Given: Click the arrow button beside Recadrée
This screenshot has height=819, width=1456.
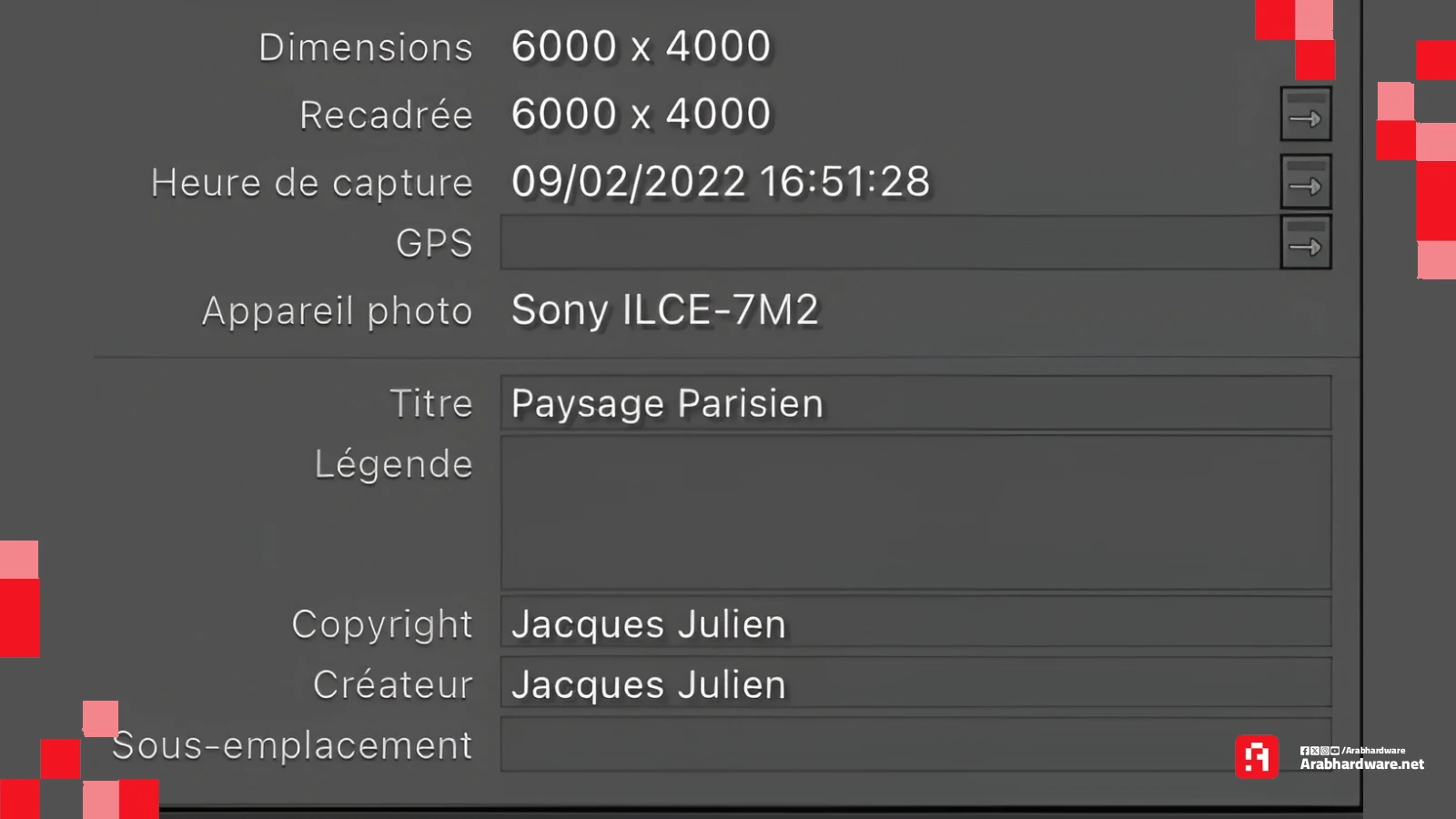Looking at the screenshot, I should (1305, 115).
